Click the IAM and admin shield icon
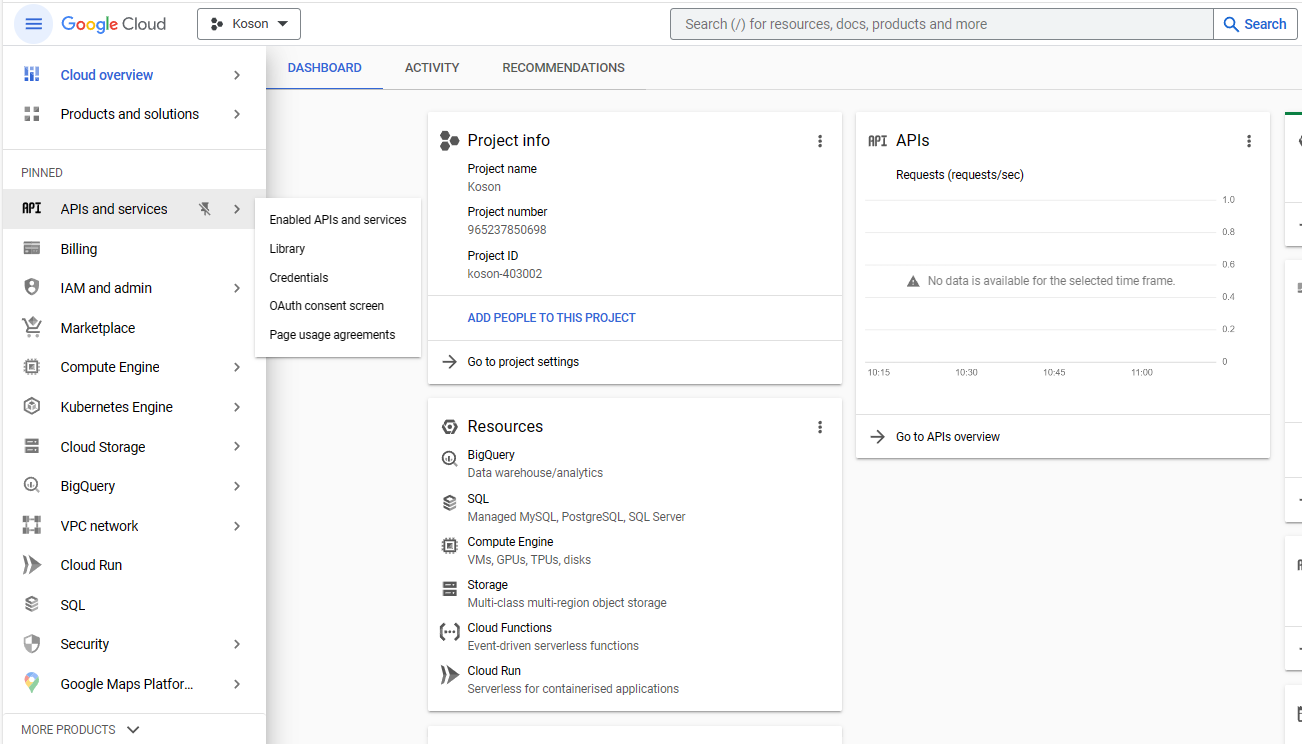1302x744 pixels. pyautogui.click(x=32, y=288)
